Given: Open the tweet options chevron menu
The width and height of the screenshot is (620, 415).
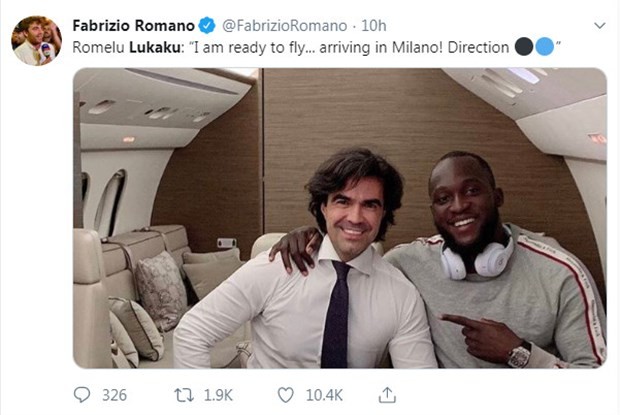Looking at the screenshot, I should coord(598,25).
